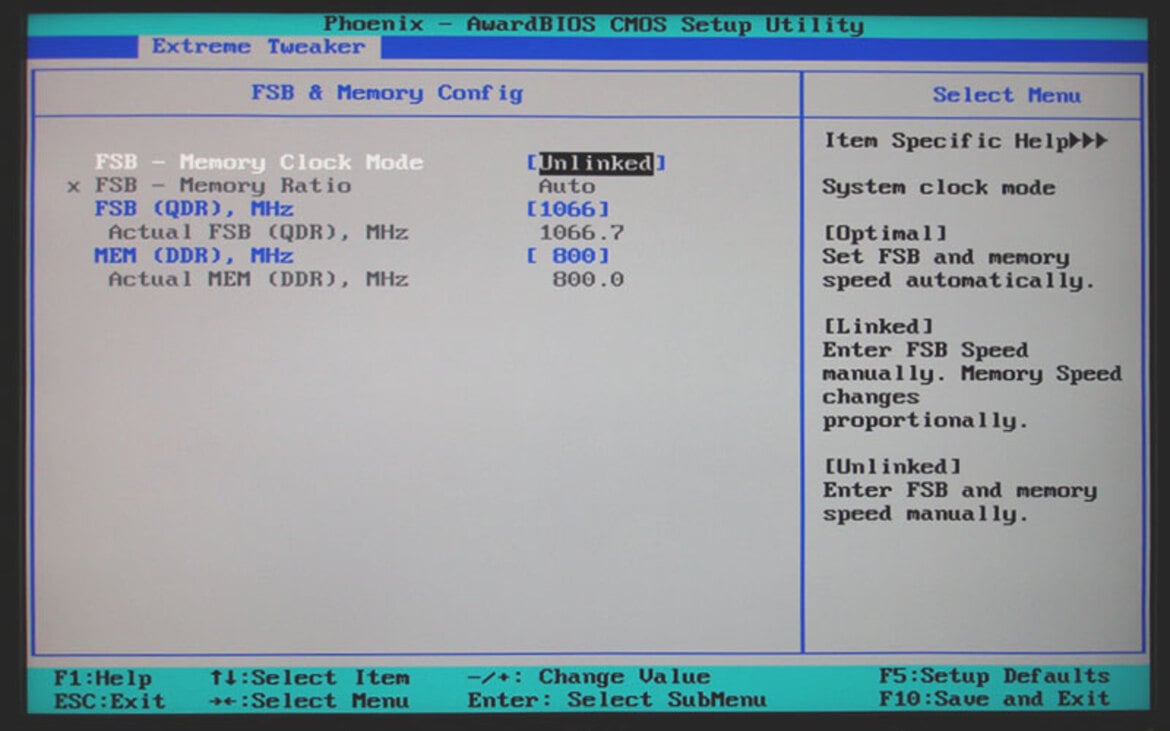The height and width of the screenshot is (731, 1170).
Task: Edit the 1066 FSB value field
Action: (568, 209)
